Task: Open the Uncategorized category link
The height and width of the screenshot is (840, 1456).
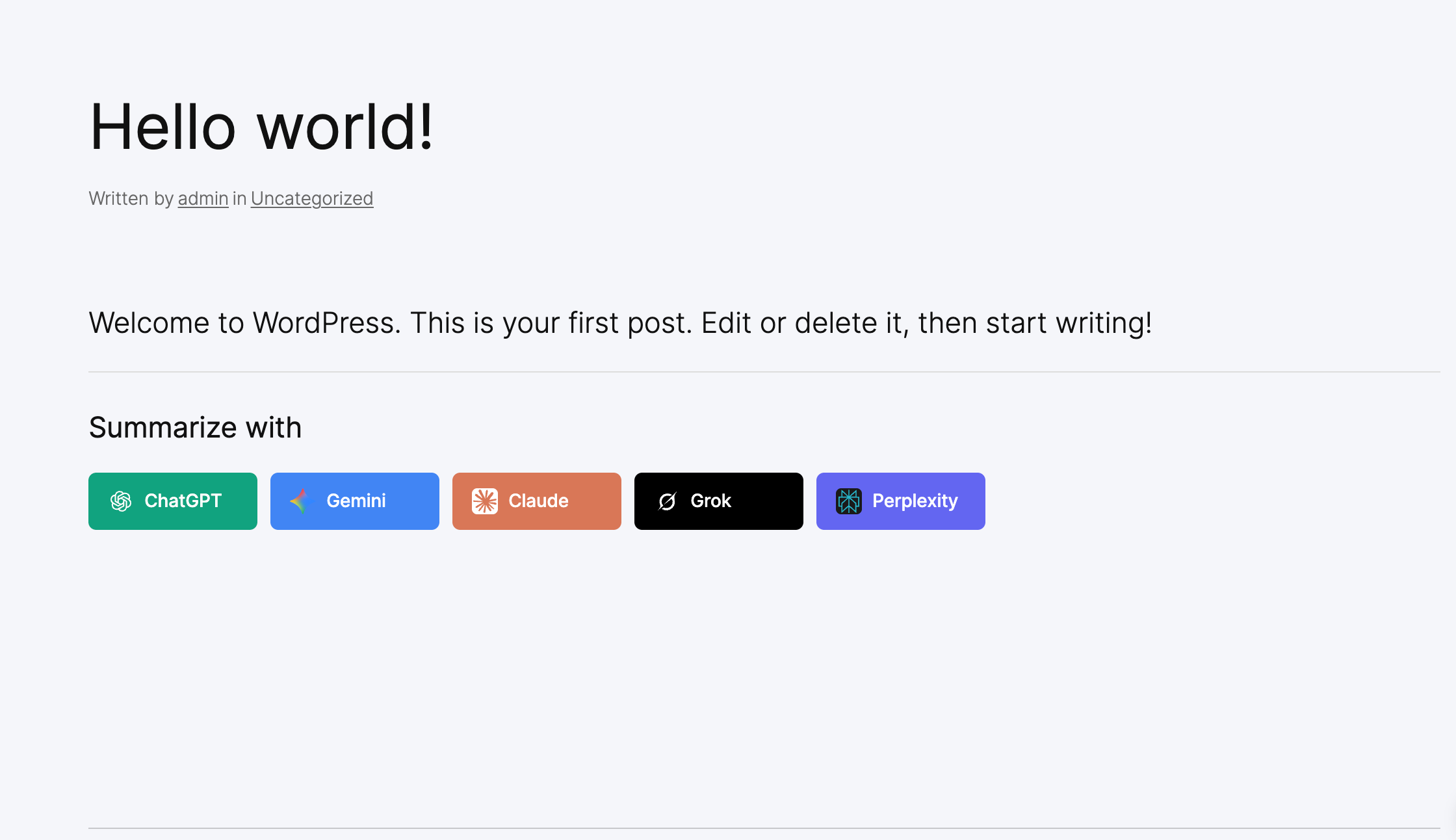Action: click(312, 198)
